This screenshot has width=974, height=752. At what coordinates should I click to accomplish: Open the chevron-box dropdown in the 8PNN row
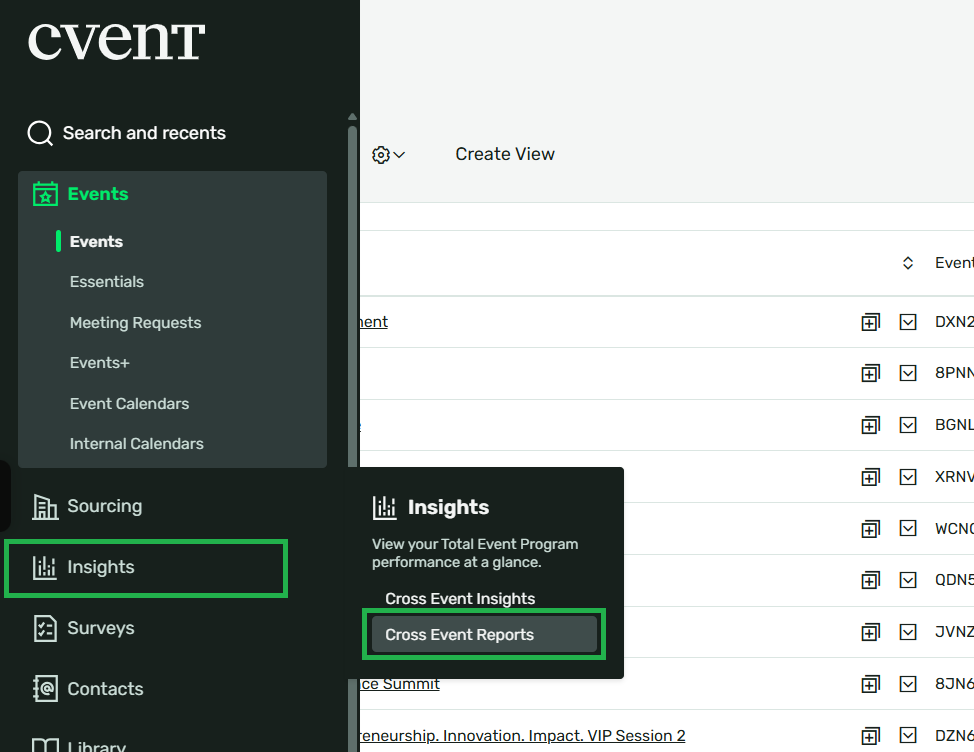tap(908, 373)
